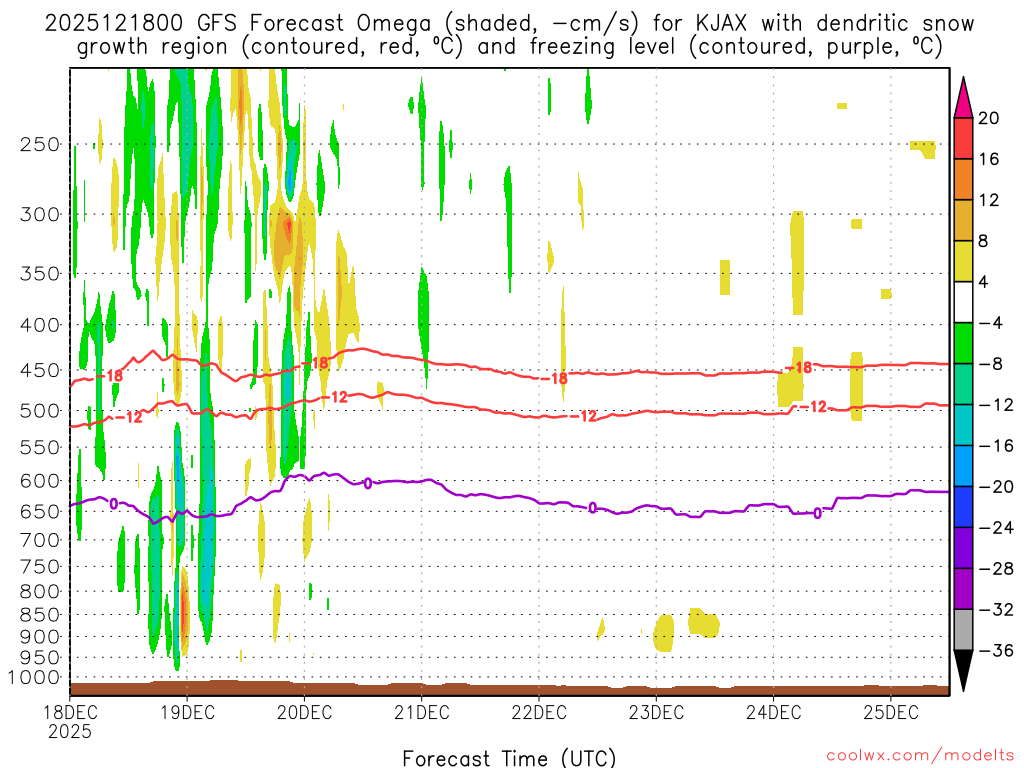Select the chart title line starting with 2025121800 GFS
The height and width of the screenshot is (768, 1024).
pos(509,23)
